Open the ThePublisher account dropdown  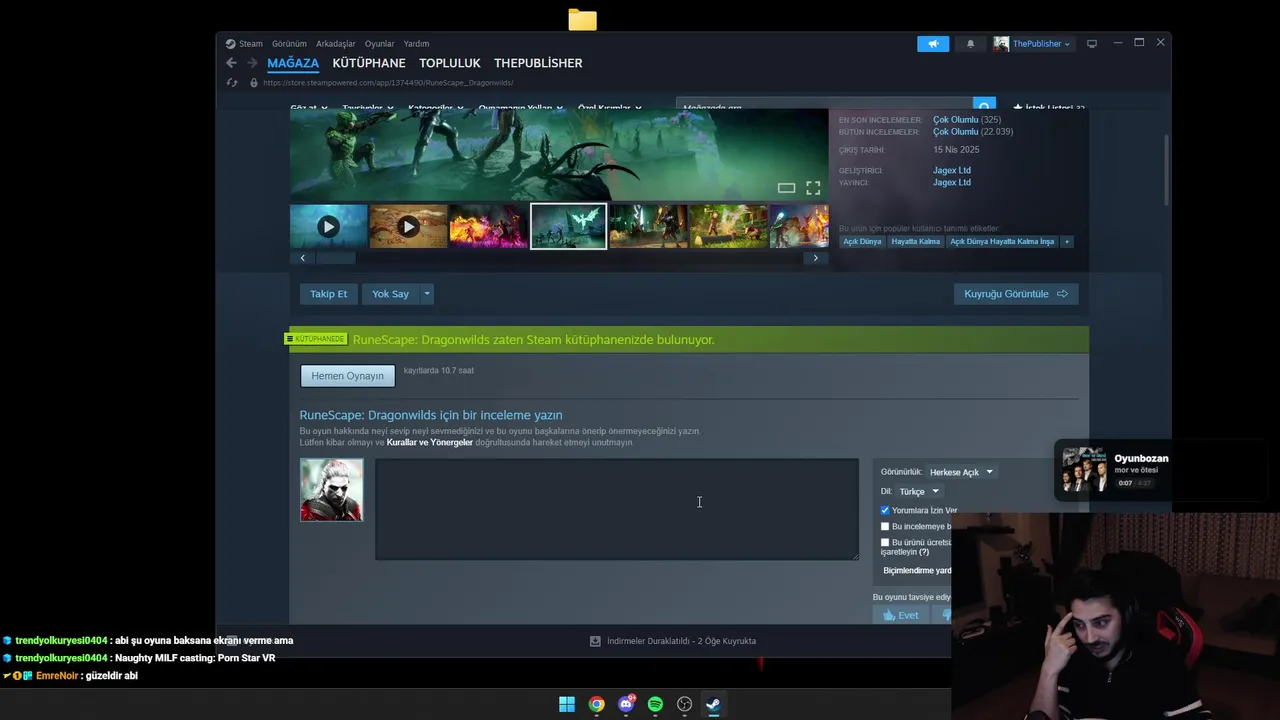click(x=1041, y=44)
